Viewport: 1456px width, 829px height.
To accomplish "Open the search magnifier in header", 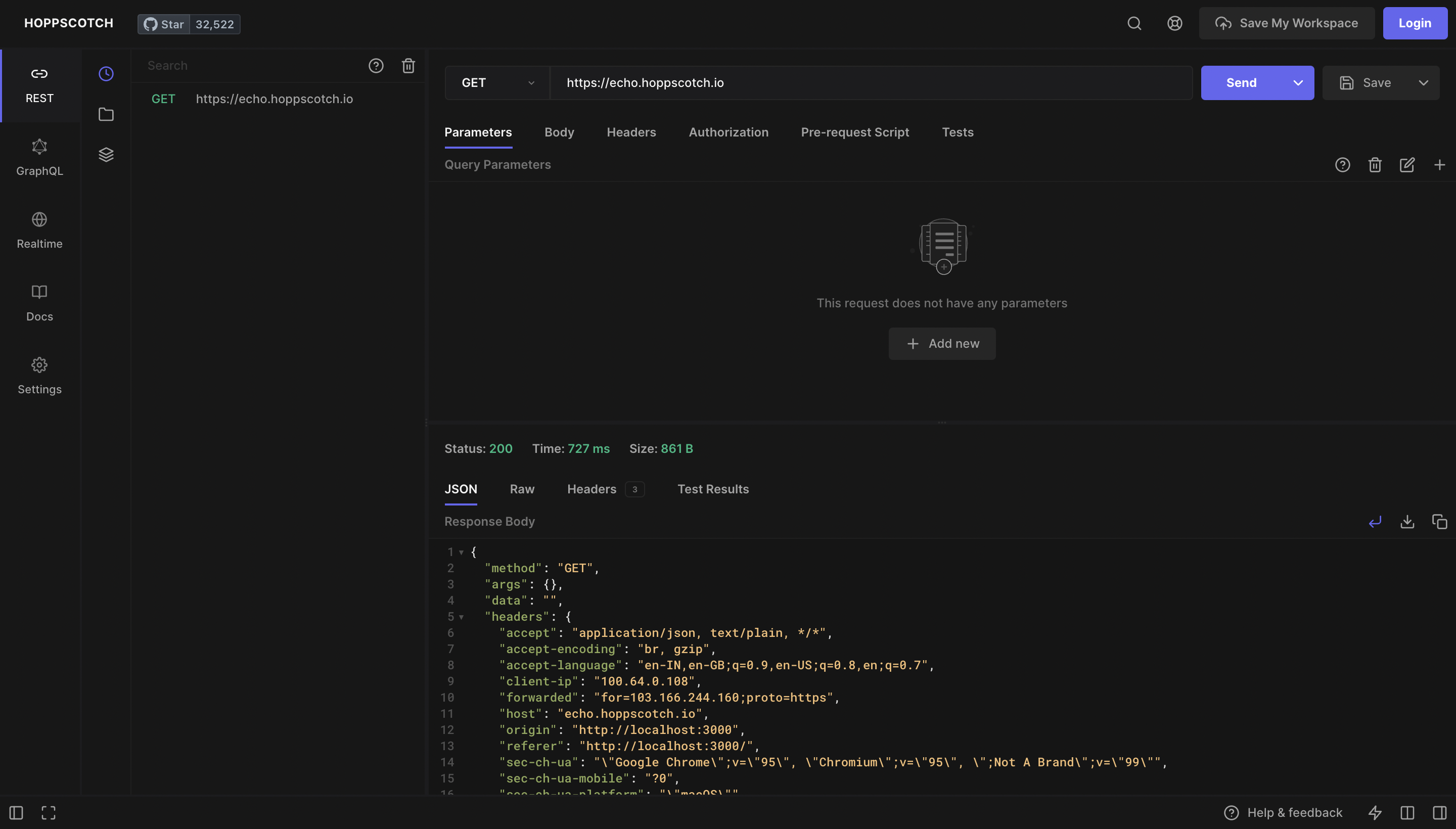I will pos(1134,23).
